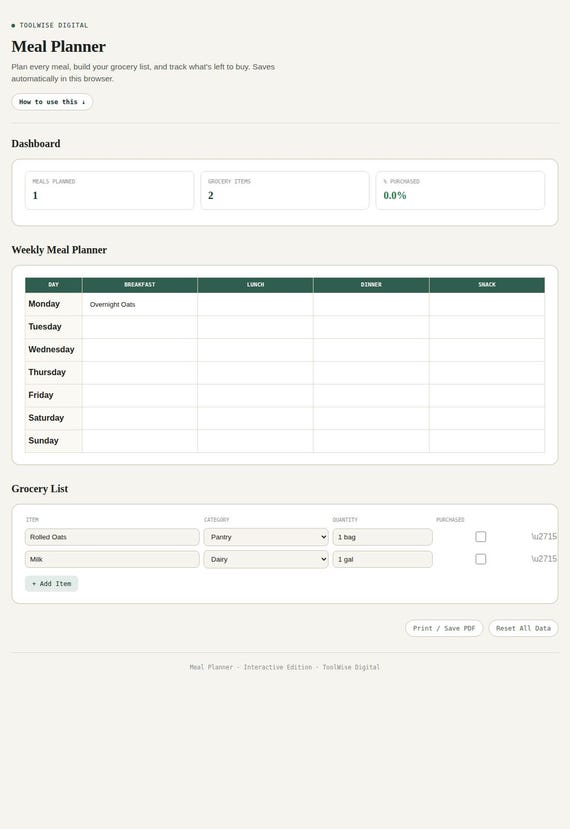
Task: Click the Weekly Meal Planner heading
Action: 59,250
